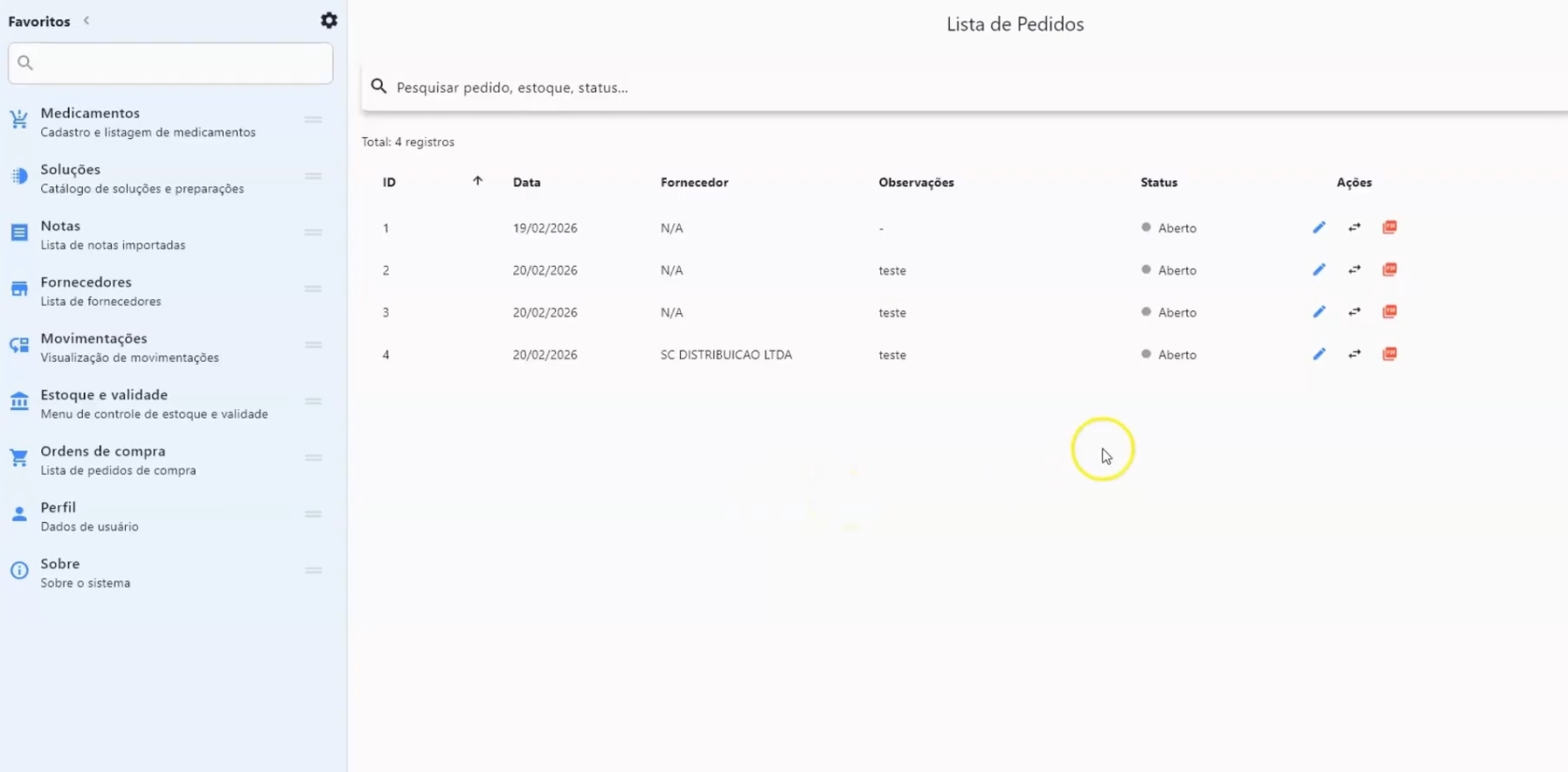Click Aberto status of order 4
Image resolution: width=1568 pixels, height=772 pixels.
(x=1169, y=354)
